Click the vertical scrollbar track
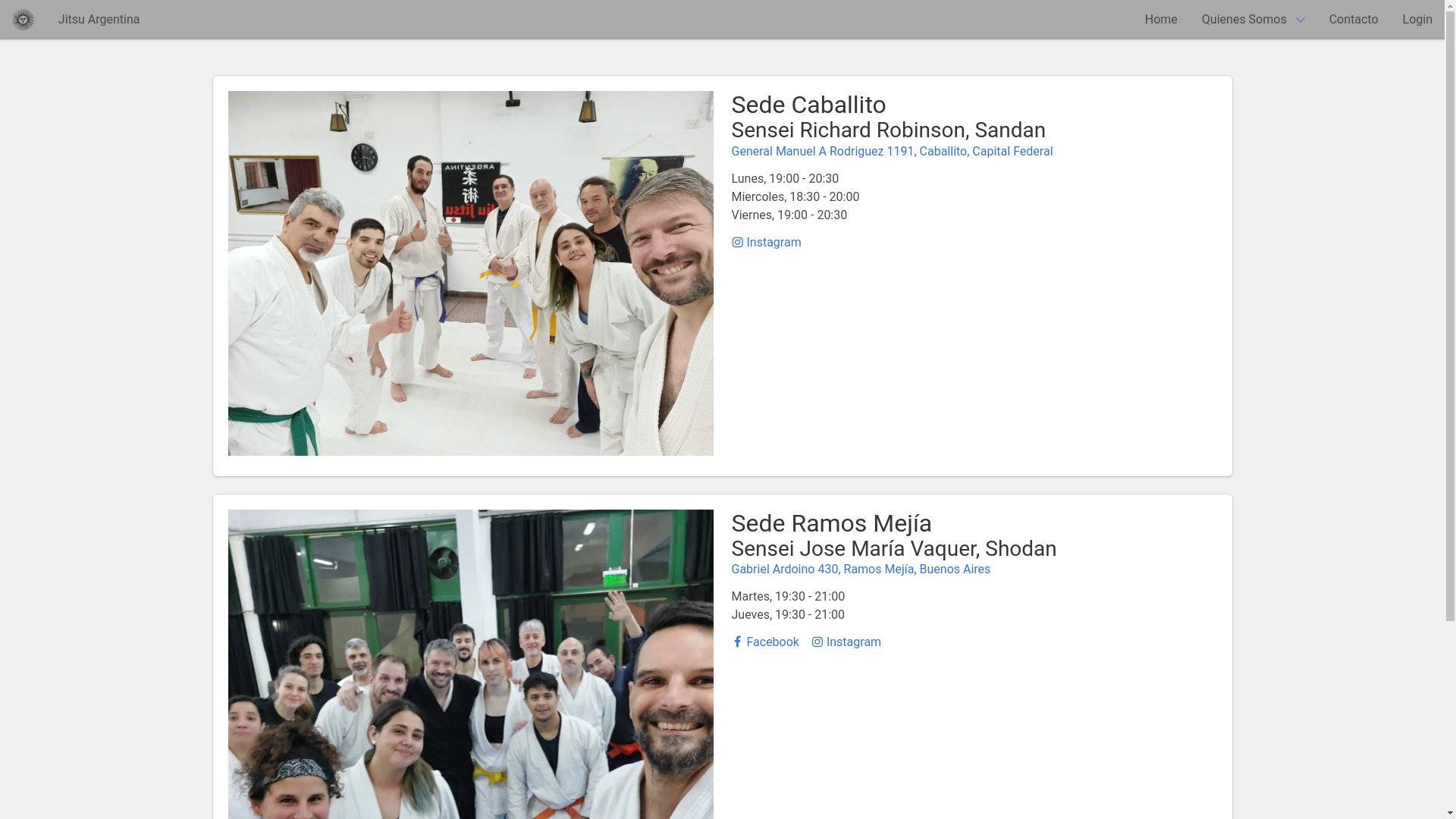 (1450, 713)
